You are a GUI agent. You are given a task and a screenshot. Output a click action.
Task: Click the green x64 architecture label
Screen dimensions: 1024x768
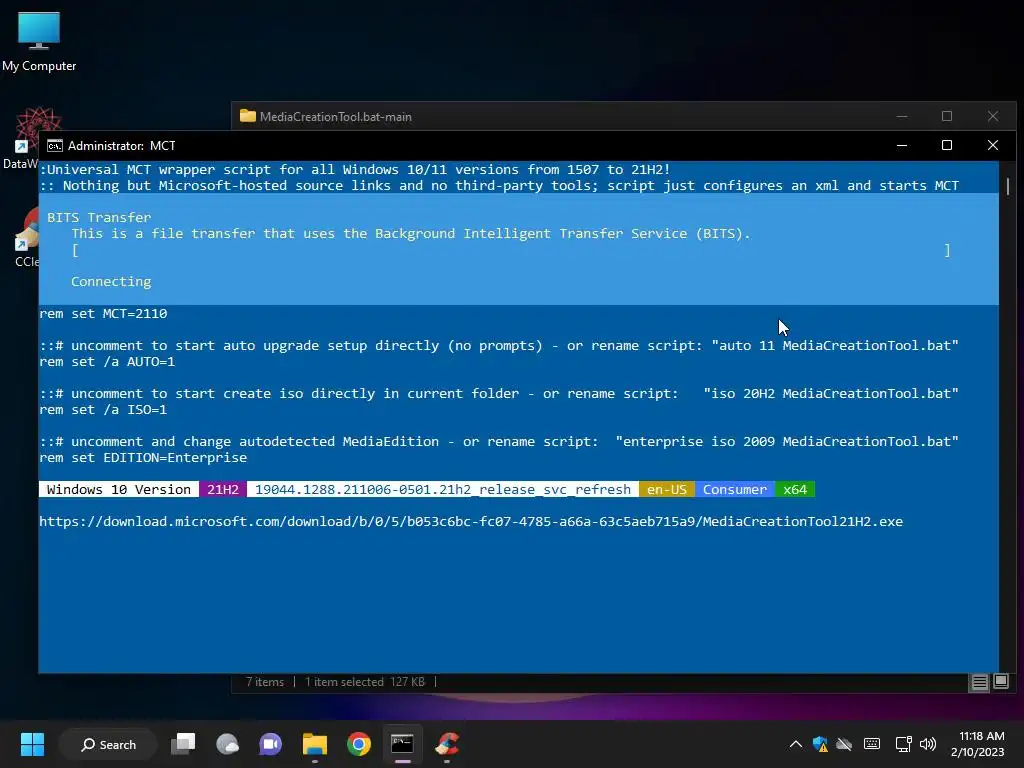(x=795, y=489)
